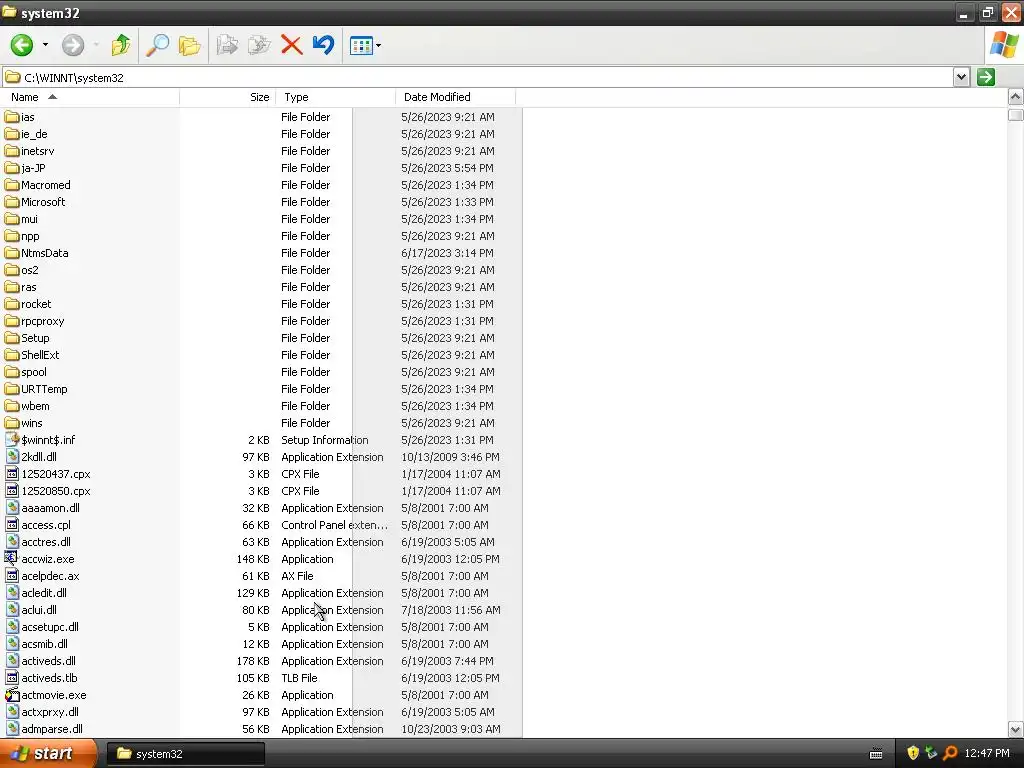Select the Setup folder name
Image resolution: width=1024 pixels, height=768 pixels.
[x=35, y=338]
